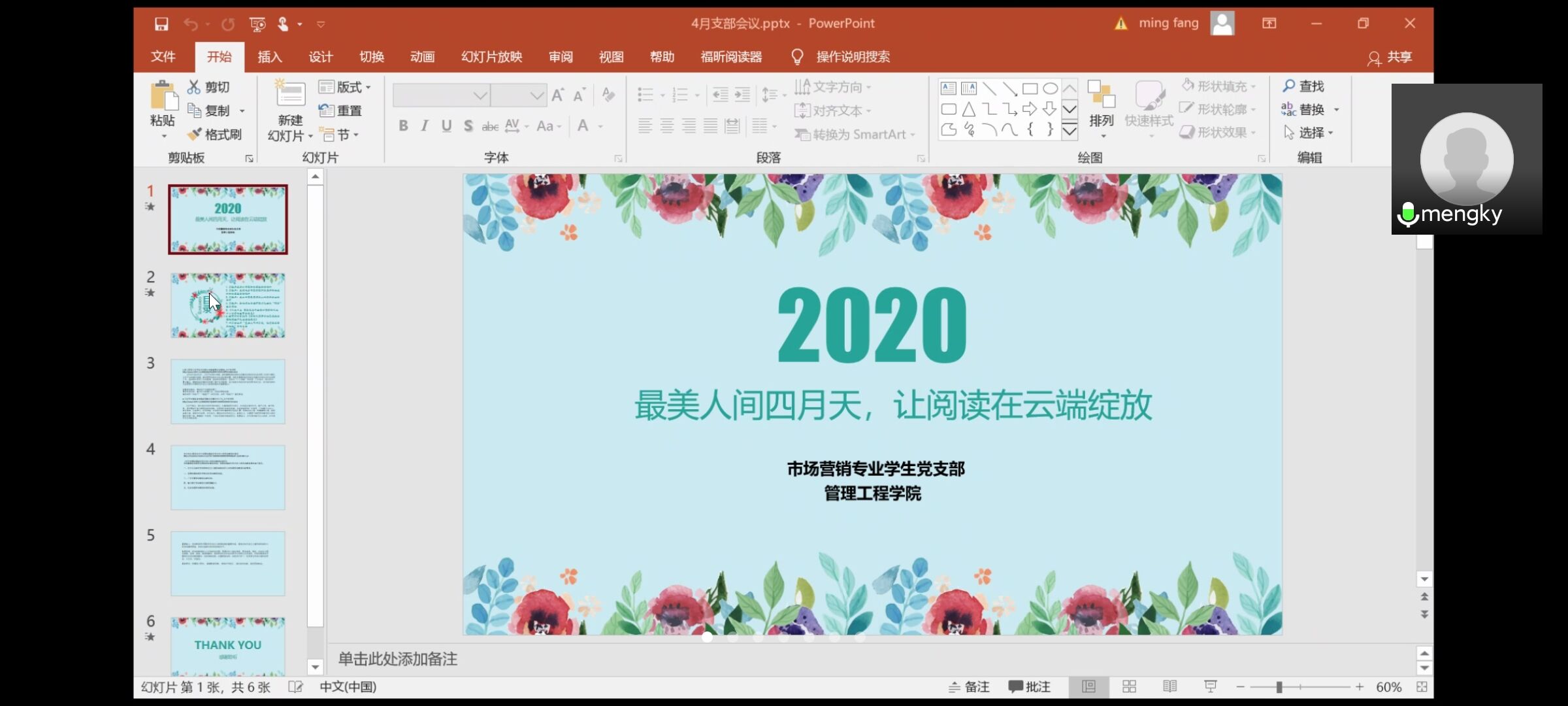Screen dimensions: 1568x706
Task: Open Slide Sorter view in status bar
Action: tap(1129, 686)
